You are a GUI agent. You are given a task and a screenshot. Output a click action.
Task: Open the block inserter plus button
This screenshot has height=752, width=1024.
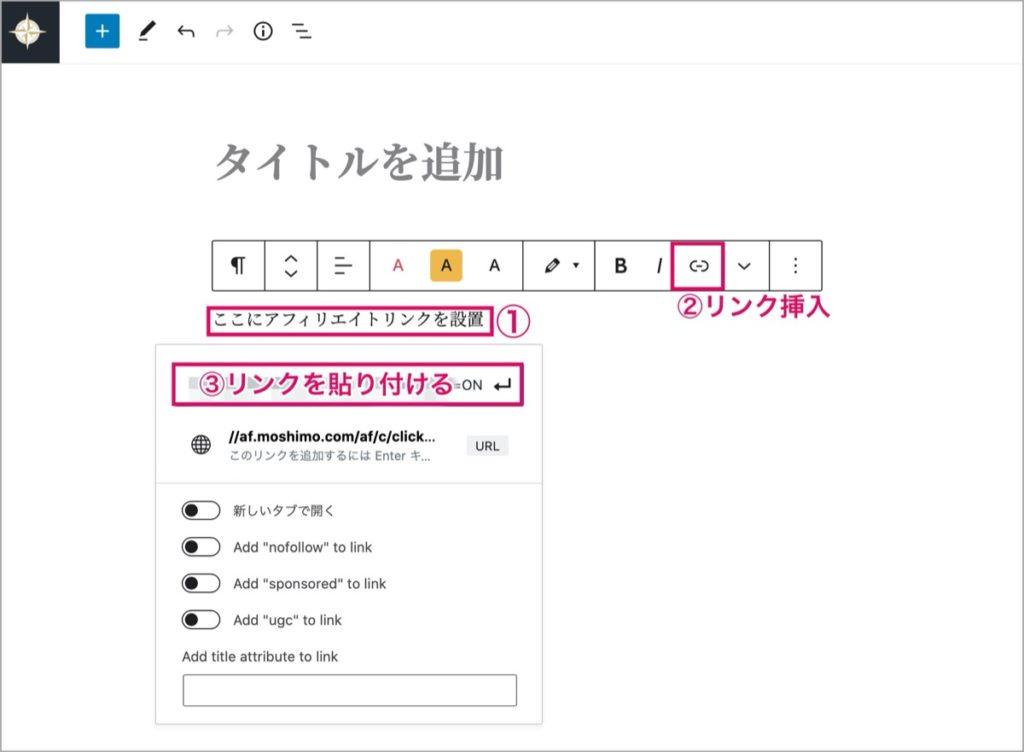(x=103, y=31)
